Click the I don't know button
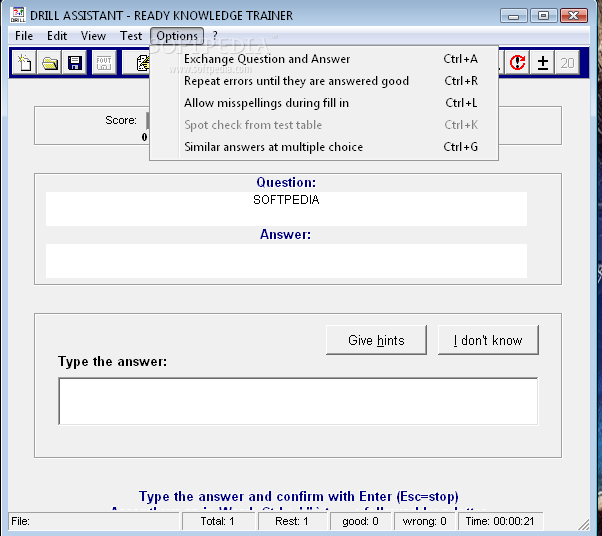 (488, 340)
